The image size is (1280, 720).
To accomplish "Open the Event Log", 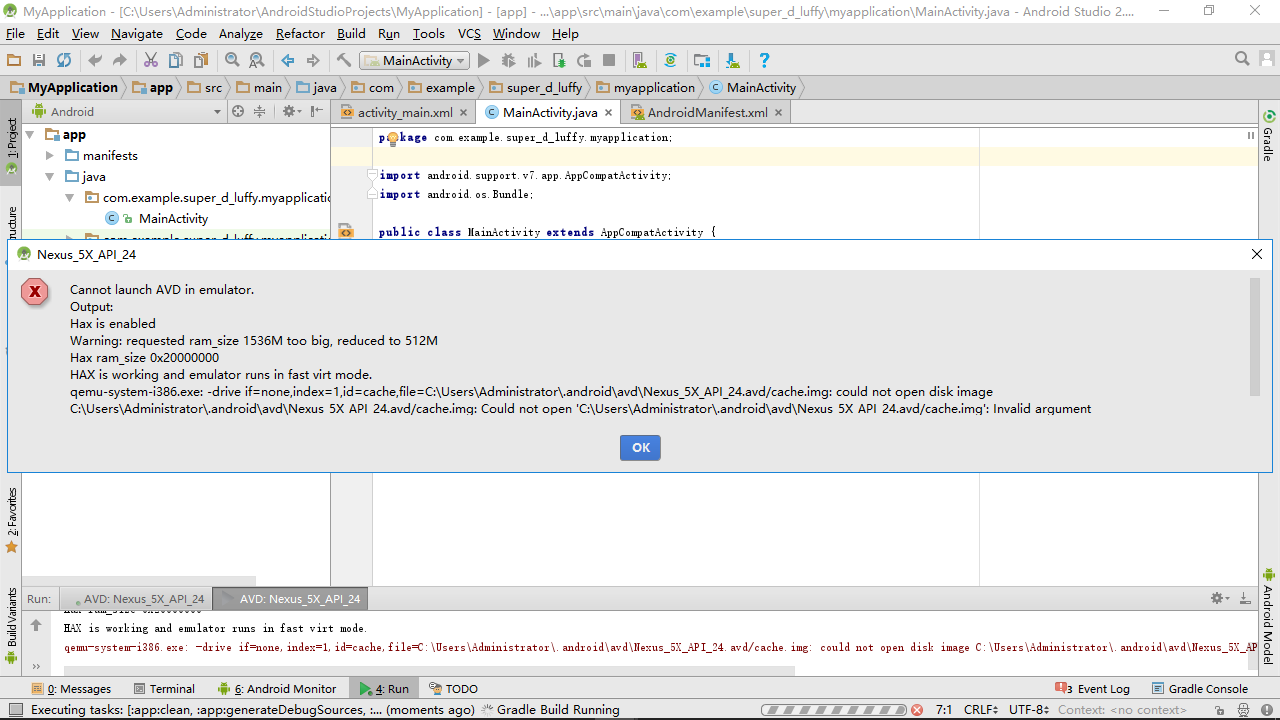I will pos(1093,689).
